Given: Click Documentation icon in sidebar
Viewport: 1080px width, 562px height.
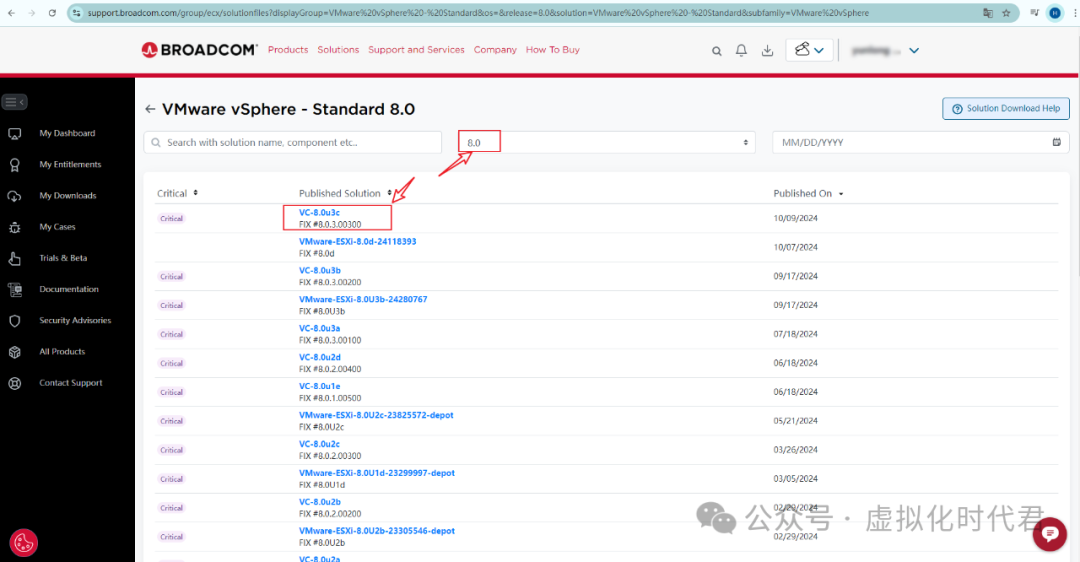Looking at the screenshot, I should 14,290.
